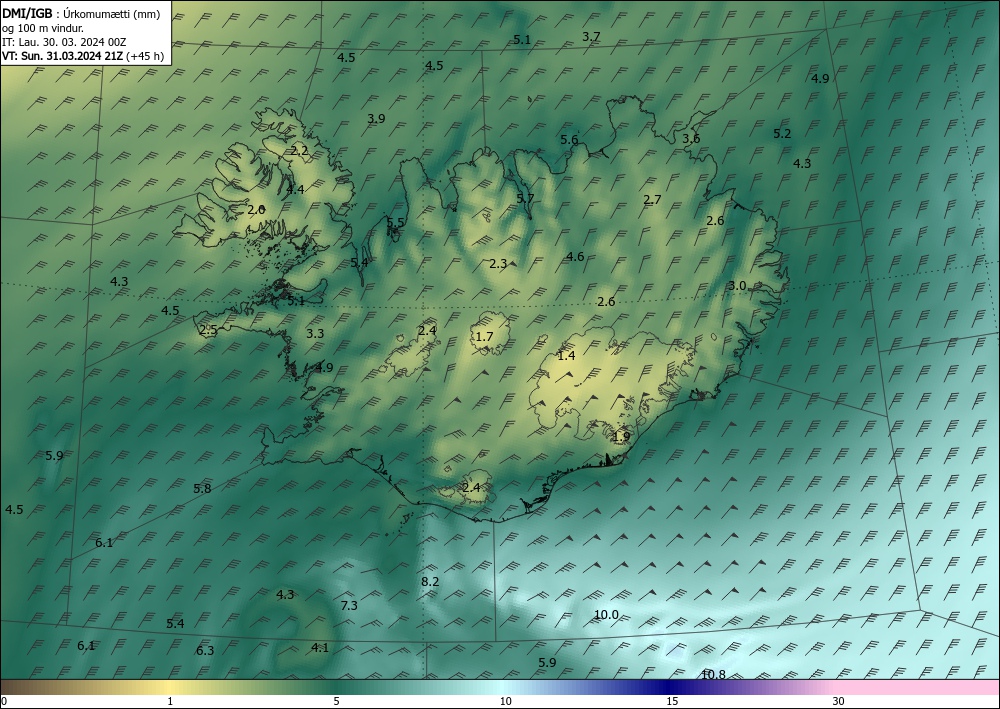Screen dimensions: 1000x709
Task: Select the 5.6 map value
Action: pyautogui.click(x=569, y=139)
